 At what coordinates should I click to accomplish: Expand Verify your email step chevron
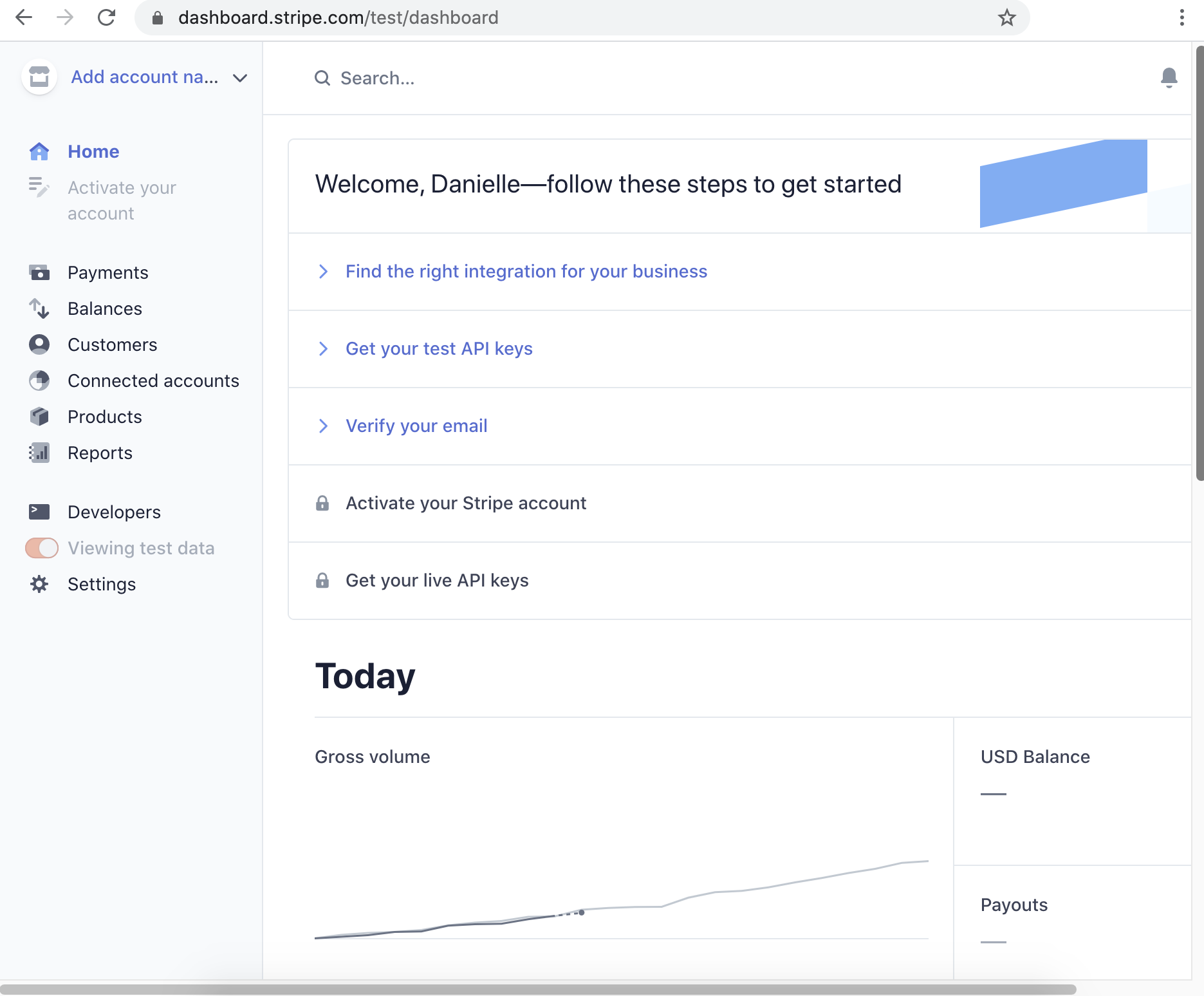pos(324,426)
